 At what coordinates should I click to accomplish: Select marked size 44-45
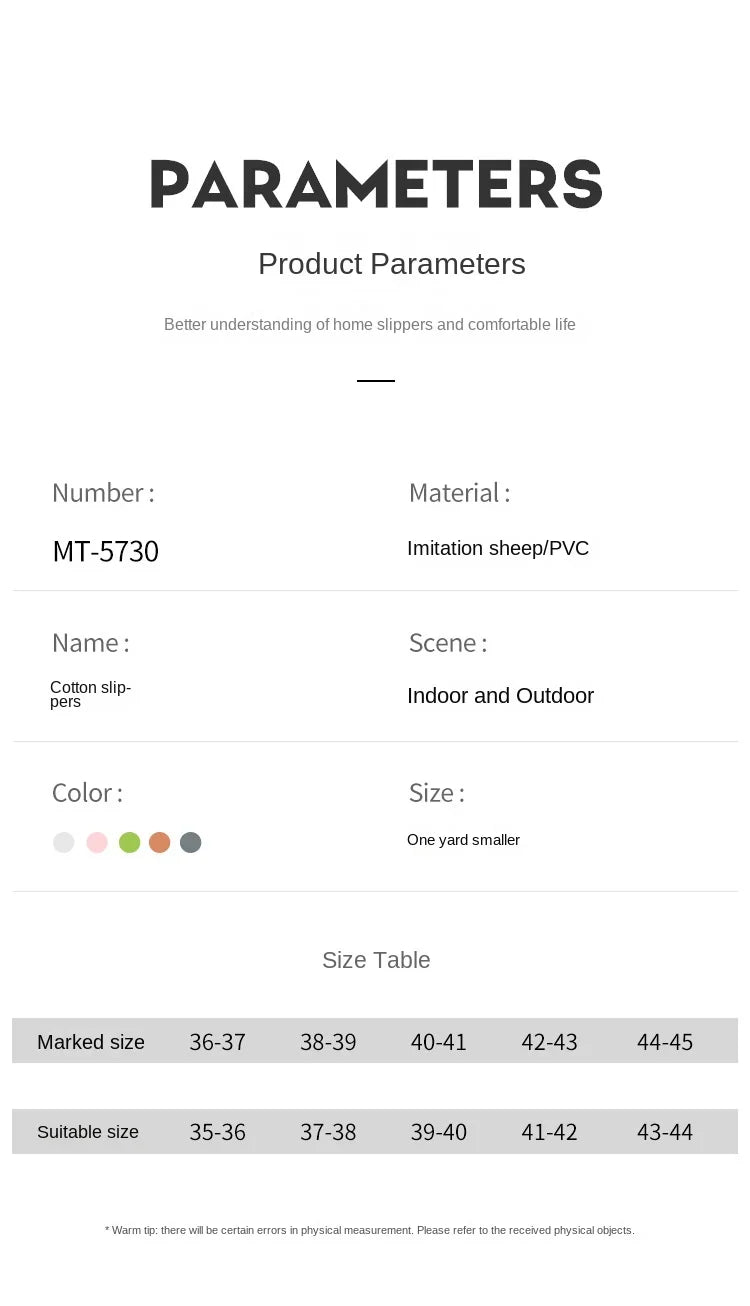[x=665, y=1042]
